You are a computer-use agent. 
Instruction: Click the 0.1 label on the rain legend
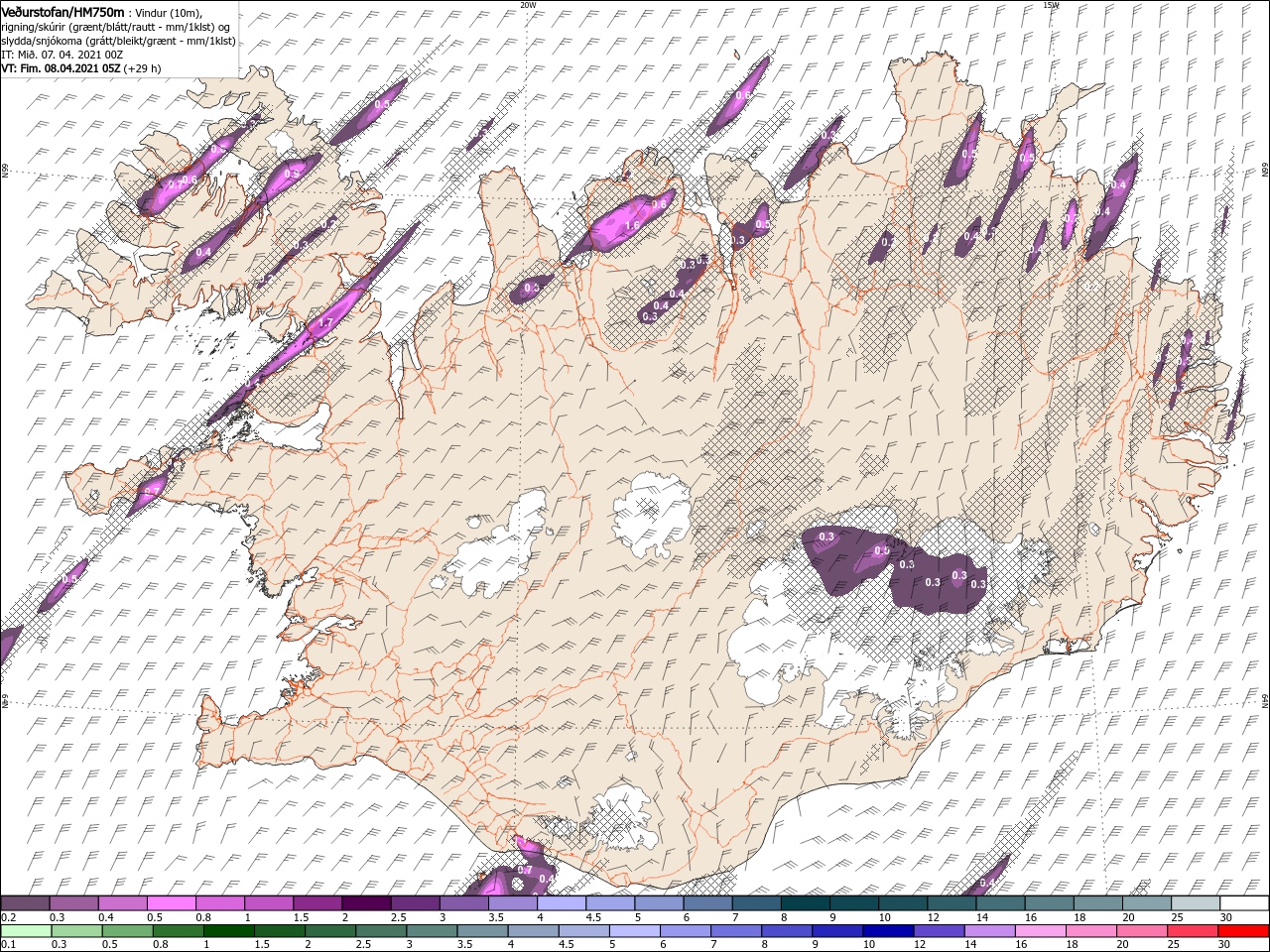pos(8,944)
